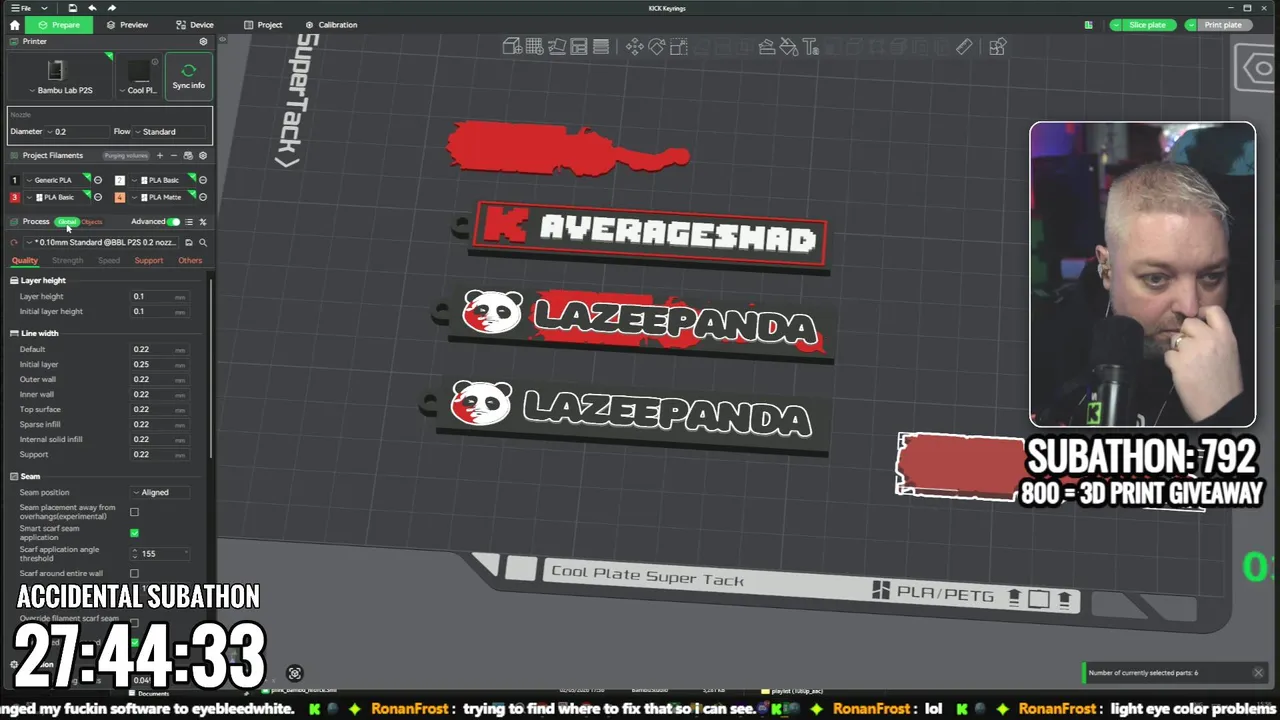Viewport: 1280px width, 720px height.
Task: Click the AMS filament sync icon
Action: pos(188,155)
